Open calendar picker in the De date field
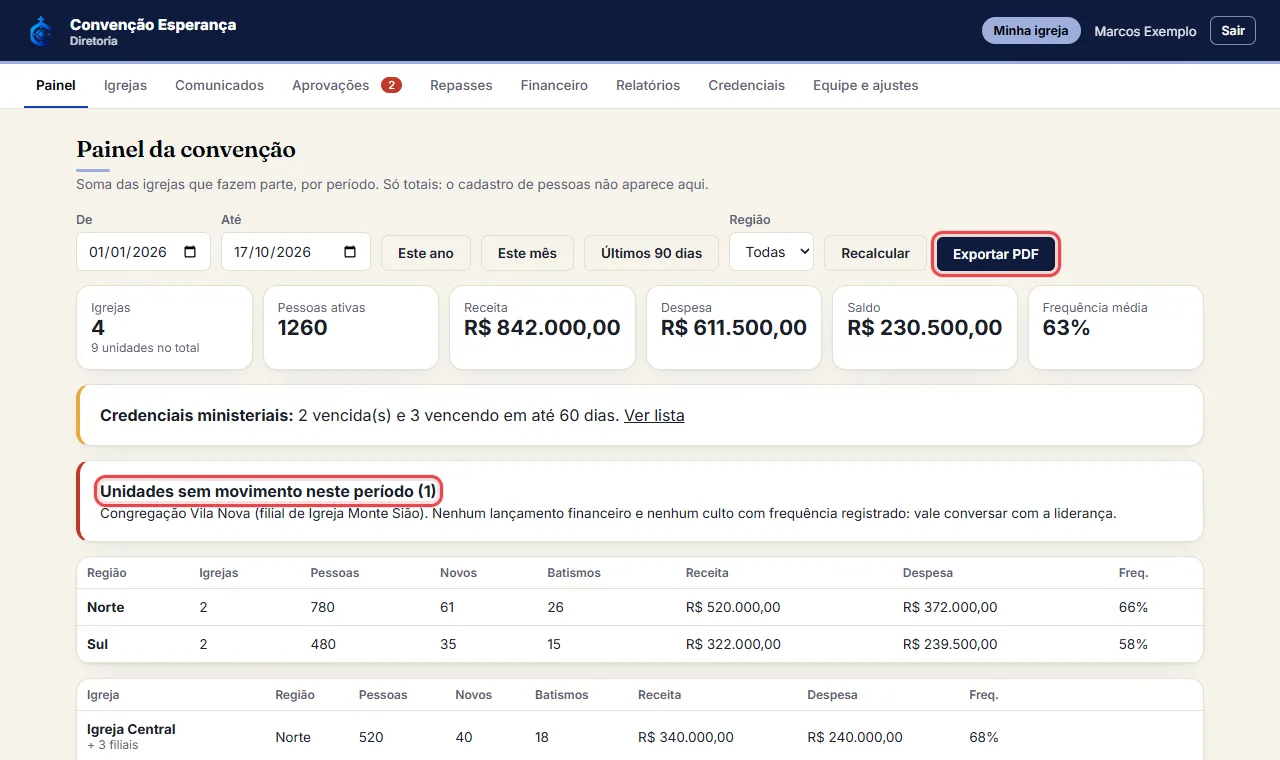This screenshot has width=1280, height=760. tap(190, 252)
